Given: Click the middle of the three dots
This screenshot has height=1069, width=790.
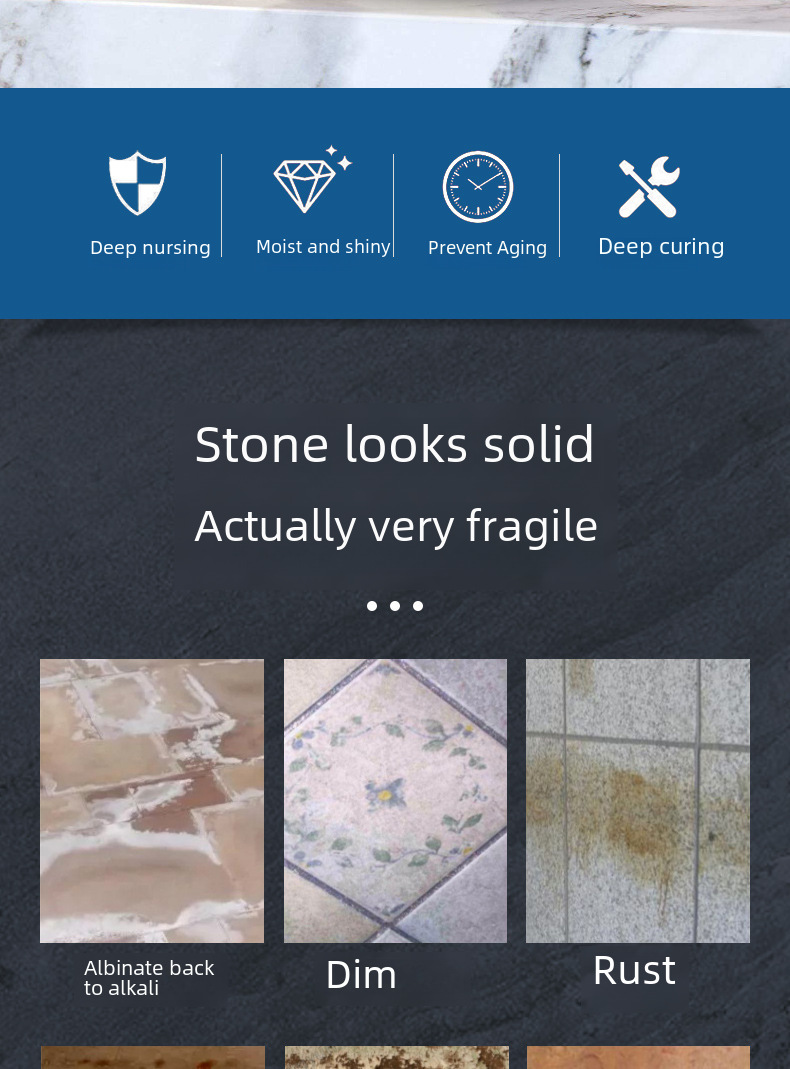Looking at the screenshot, I should [x=395, y=605].
